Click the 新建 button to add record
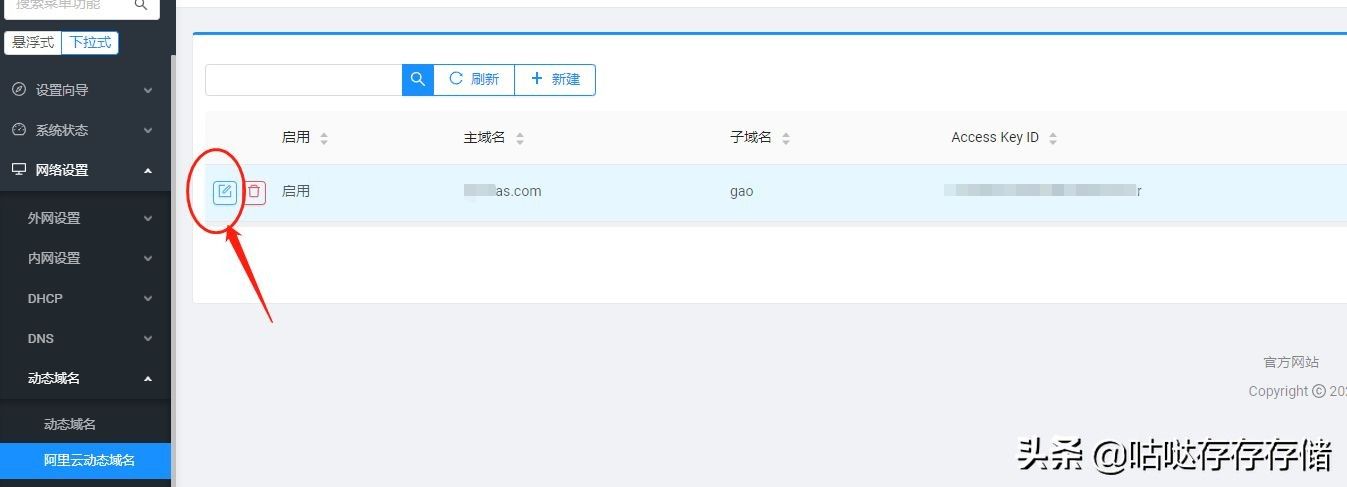 tap(555, 79)
